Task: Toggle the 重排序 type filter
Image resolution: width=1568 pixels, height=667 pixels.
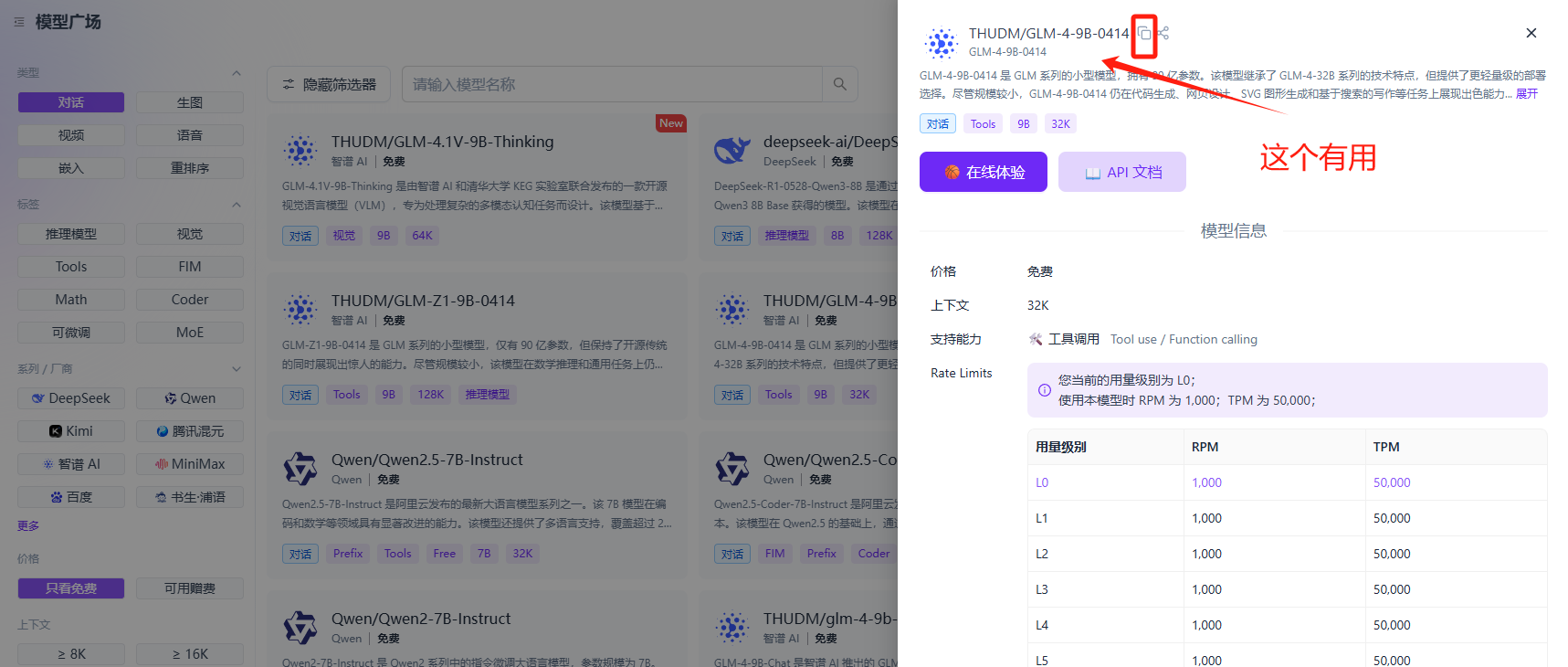Action: (190, 168)
